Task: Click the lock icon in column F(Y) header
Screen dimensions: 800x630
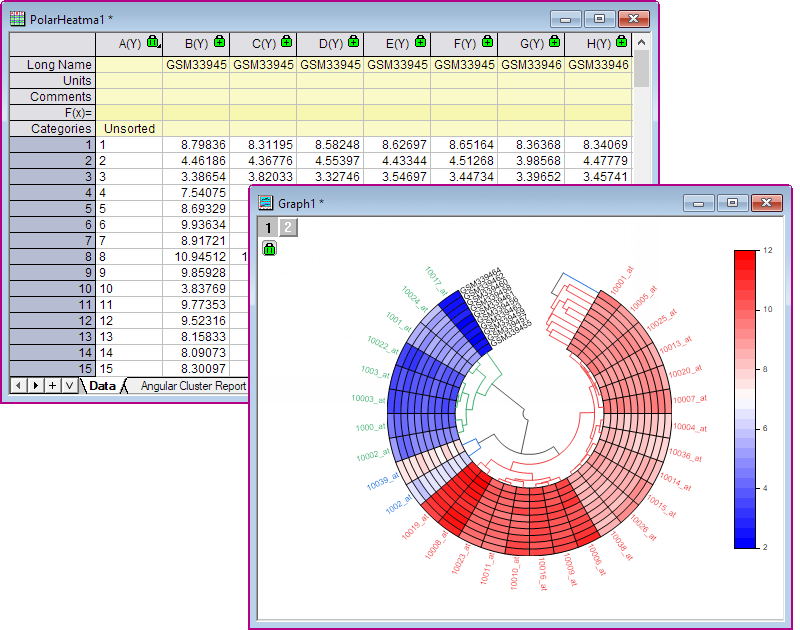Action: pyautogui.click(x=487, y=42)
